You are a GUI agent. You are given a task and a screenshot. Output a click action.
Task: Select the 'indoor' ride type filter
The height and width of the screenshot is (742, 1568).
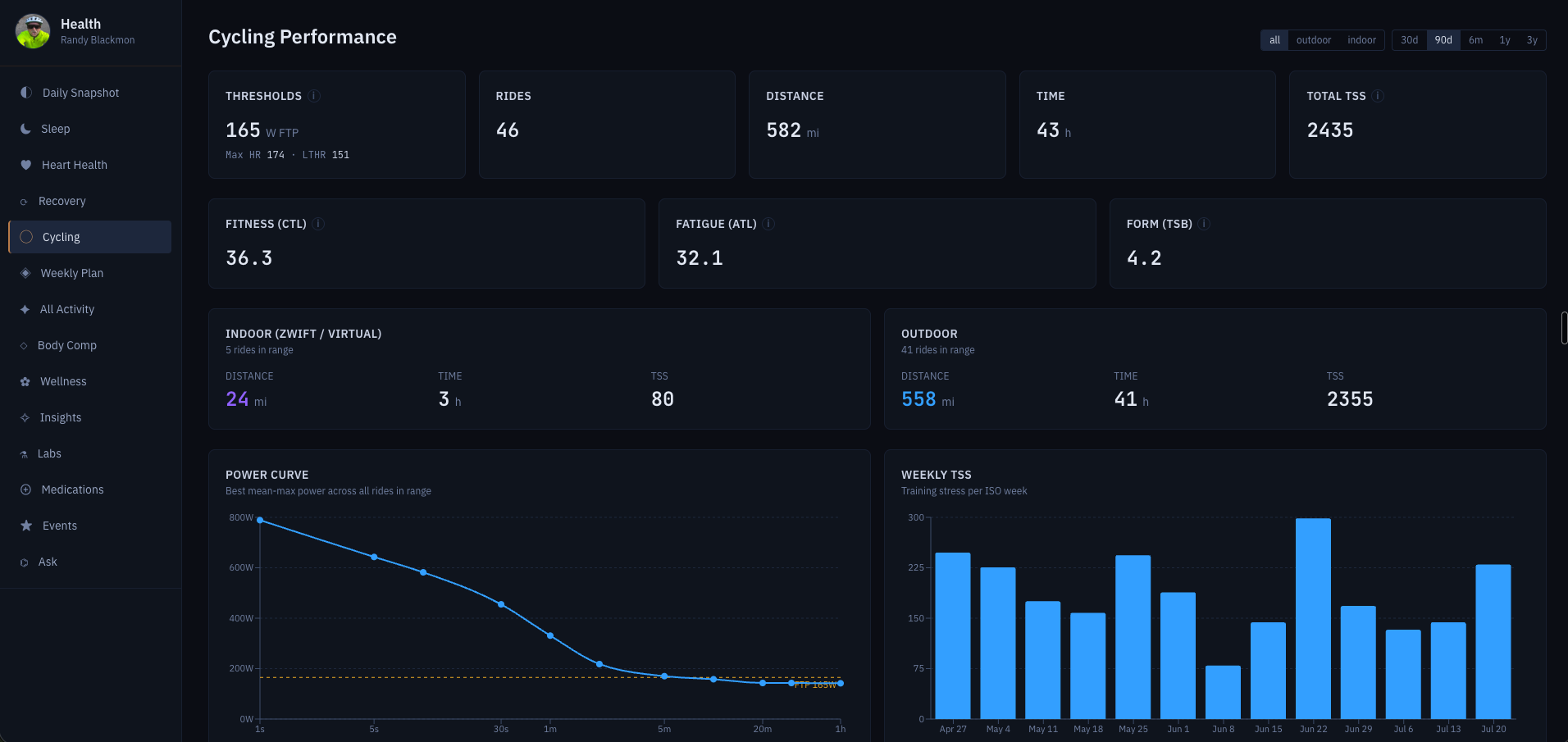point(1361,40)
